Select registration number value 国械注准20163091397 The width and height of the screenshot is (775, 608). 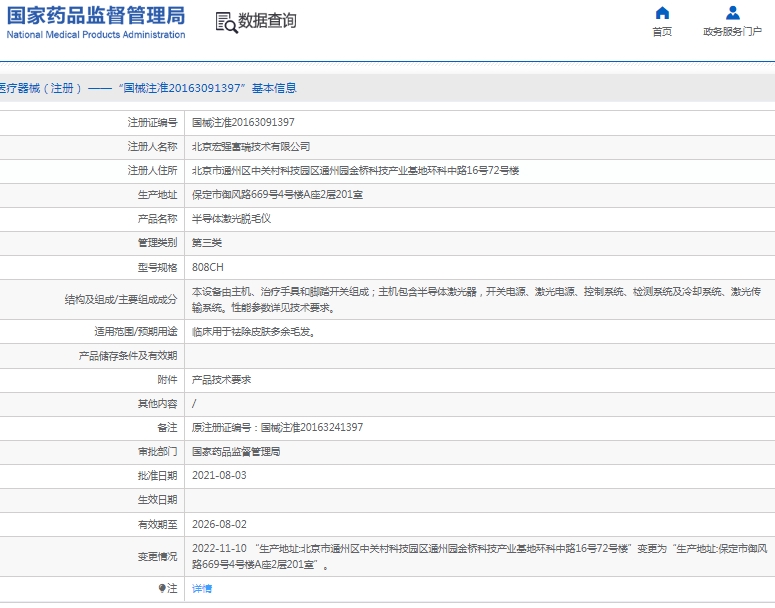tap(243, 122)
